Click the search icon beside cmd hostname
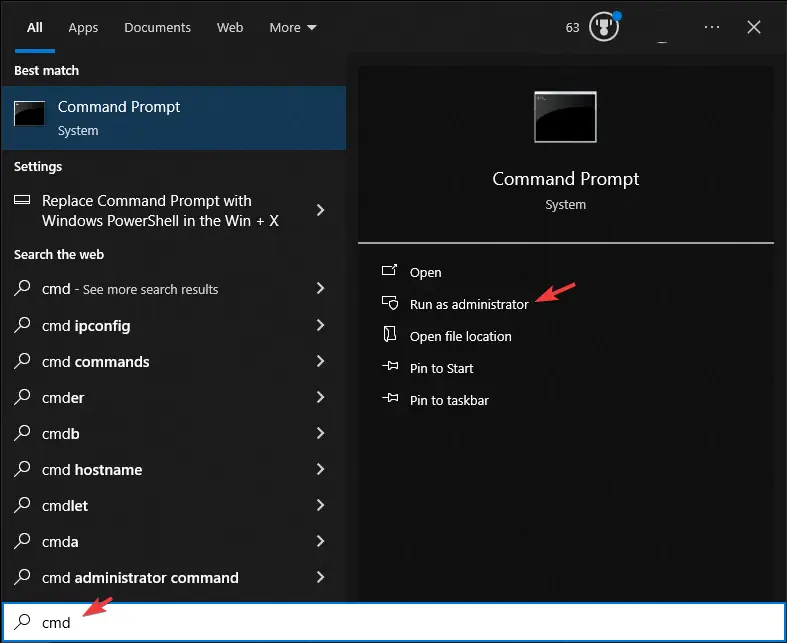 point(22,469)
